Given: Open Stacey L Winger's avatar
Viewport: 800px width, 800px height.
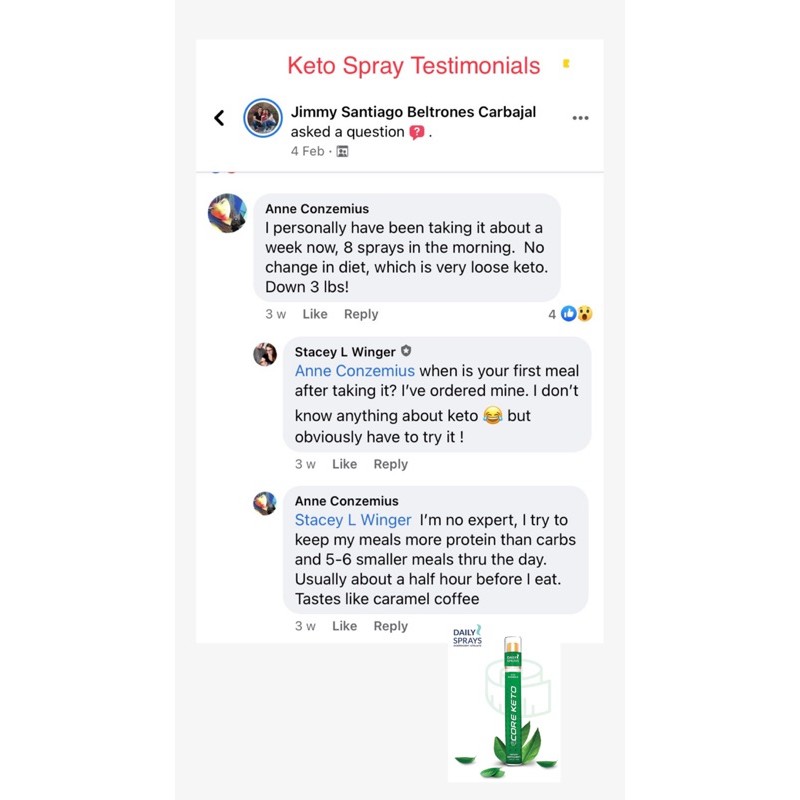Looking at the screenshot, I should tap(265, 355).
